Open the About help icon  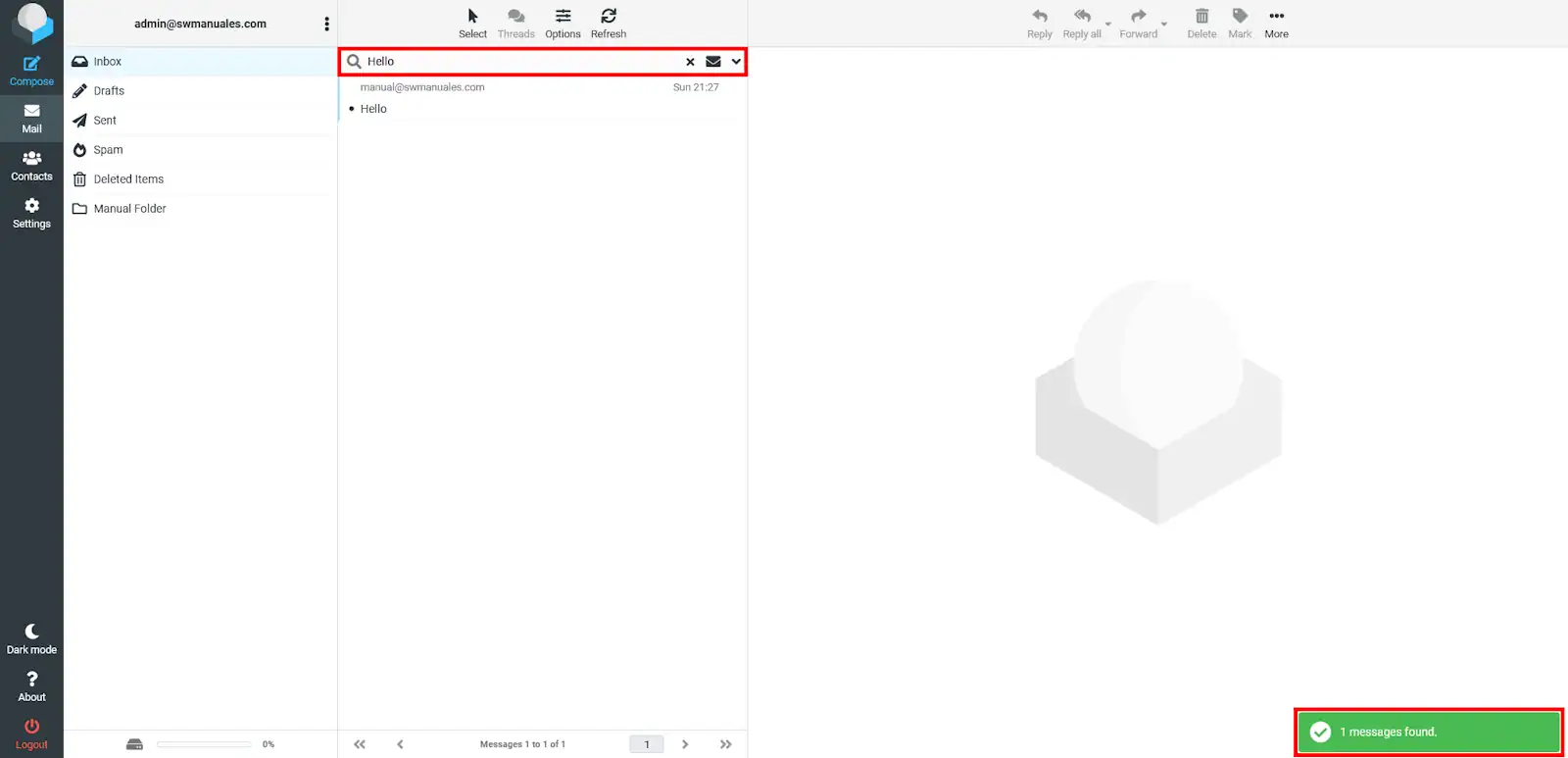click(x=31, y=685)
